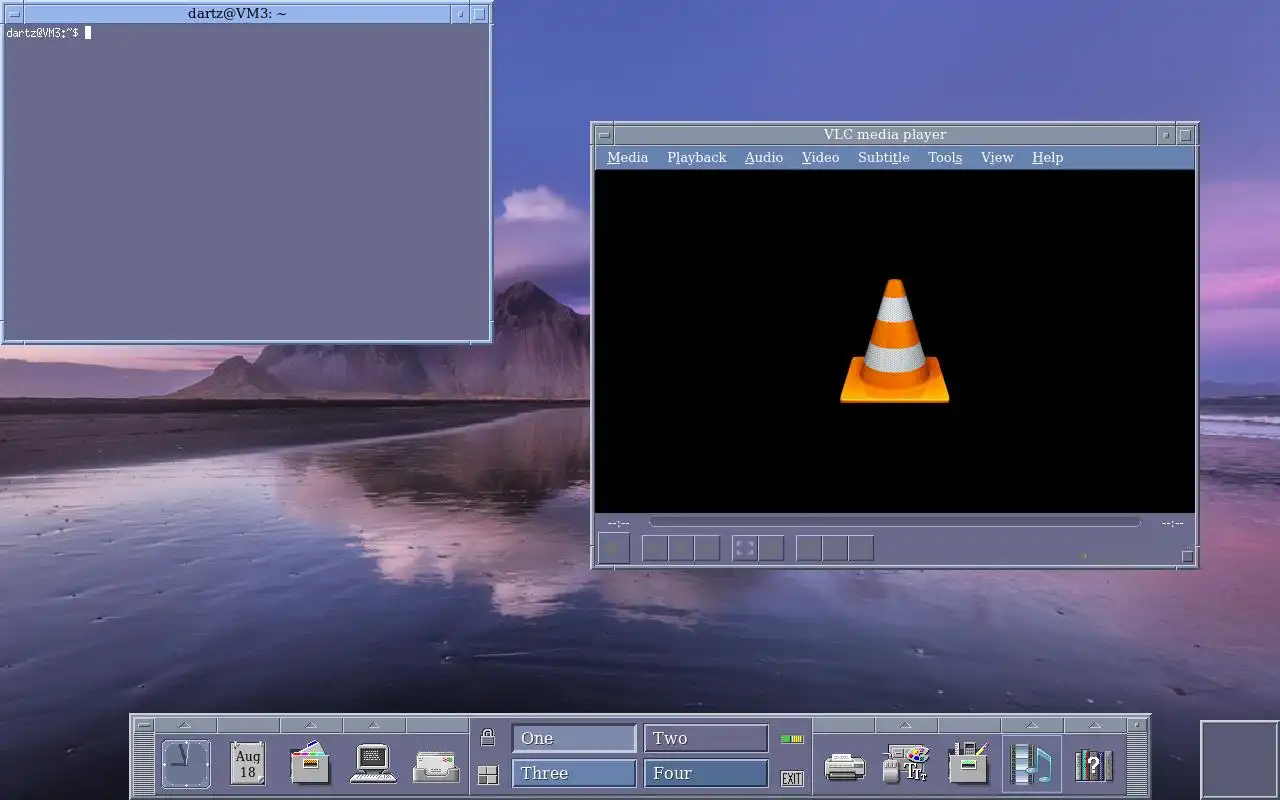Image resolution: width=1280 pixels, height=800 pixels.
Task: Open the Application Manager desk tools icon
Action: 968,765
